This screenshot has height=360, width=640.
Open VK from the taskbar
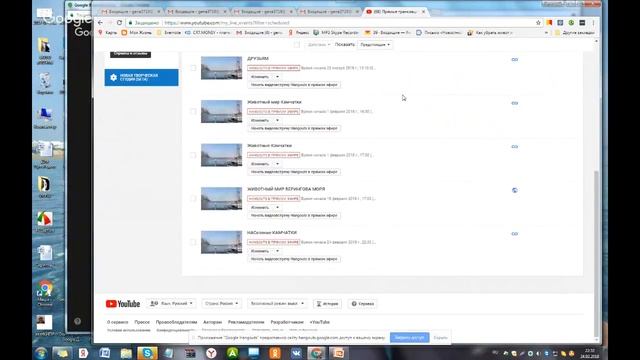click(x=296, y=353)
